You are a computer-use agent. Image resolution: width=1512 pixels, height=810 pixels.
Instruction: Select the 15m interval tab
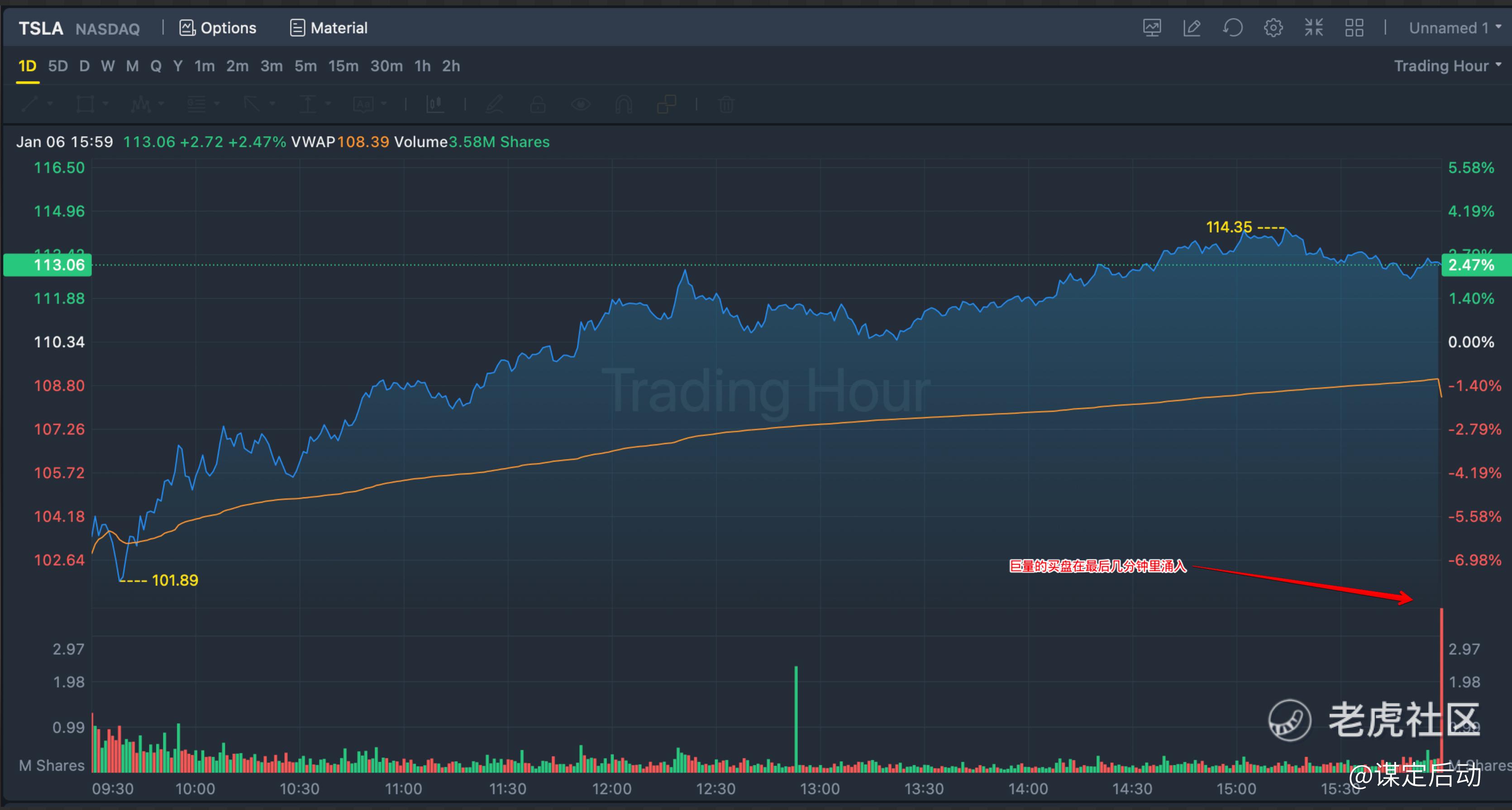(343, 66)
